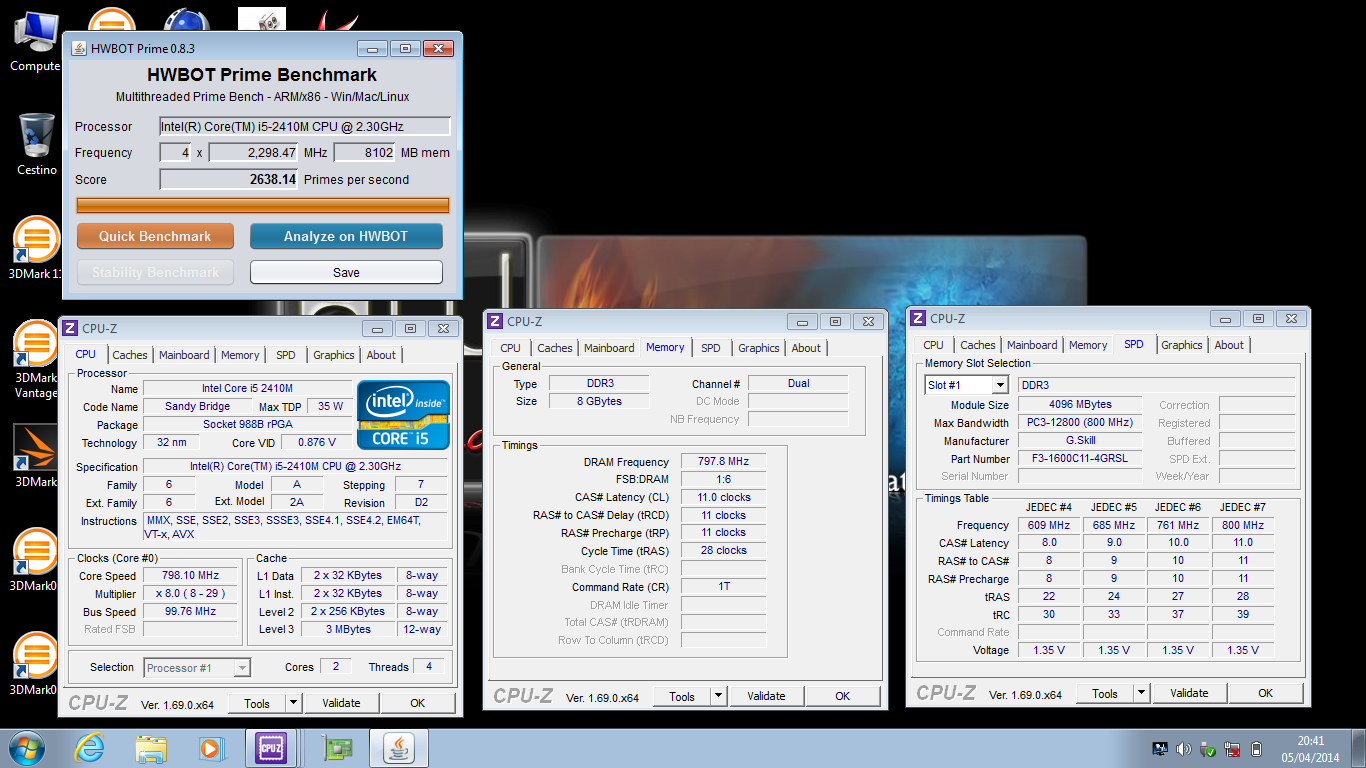
Task: Open the network status tray icon
Action: [x=1232, y=749]
